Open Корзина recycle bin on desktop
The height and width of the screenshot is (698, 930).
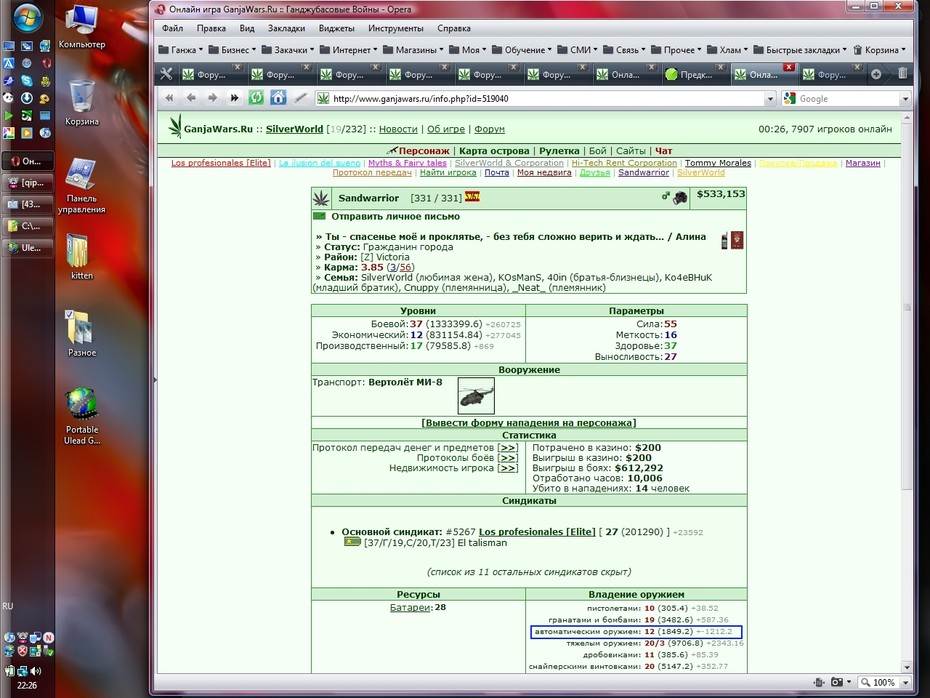[x=82, y=103]
